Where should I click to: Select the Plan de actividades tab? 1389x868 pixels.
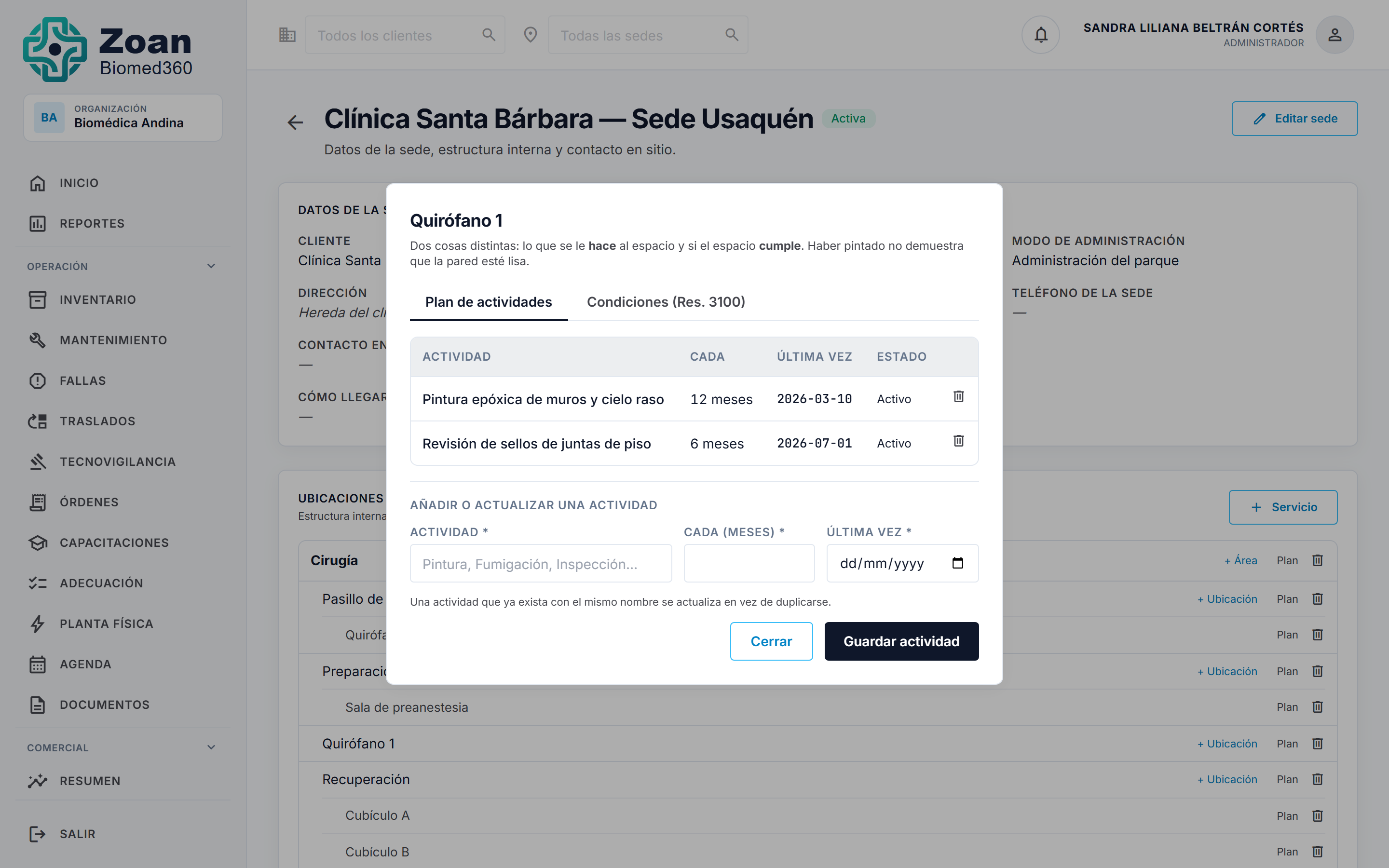(489, 302)
